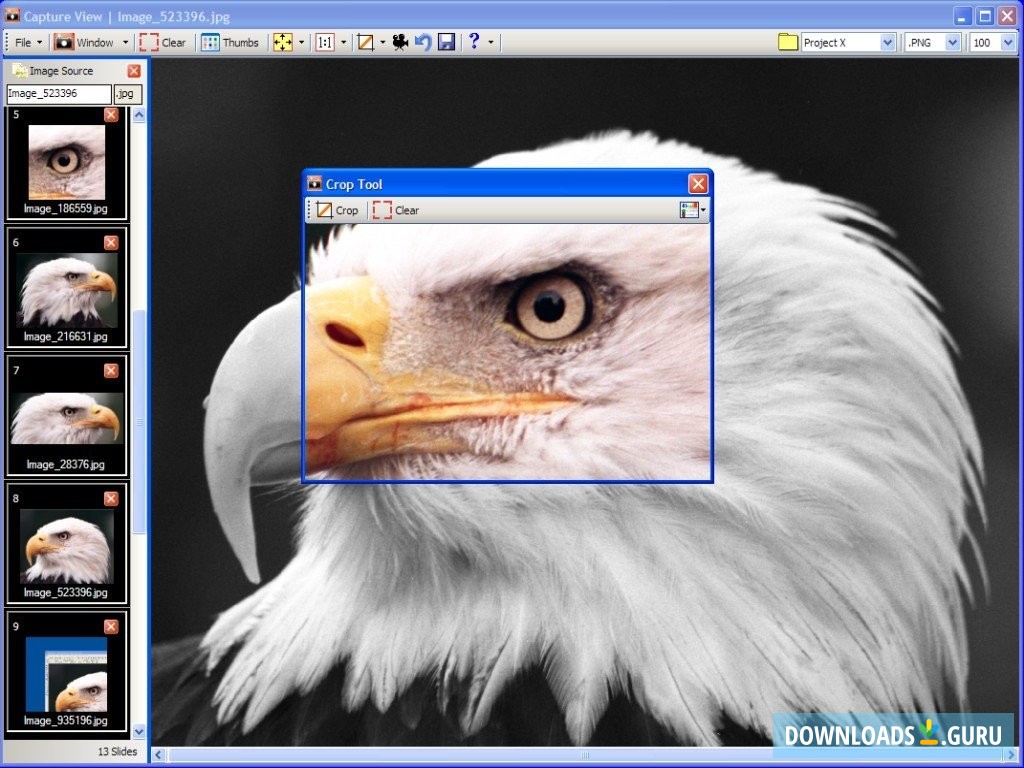Click the slide list vertical scrollbar thumb
Viewport: 1024px width, 768px height.
[x=139, y=422]
